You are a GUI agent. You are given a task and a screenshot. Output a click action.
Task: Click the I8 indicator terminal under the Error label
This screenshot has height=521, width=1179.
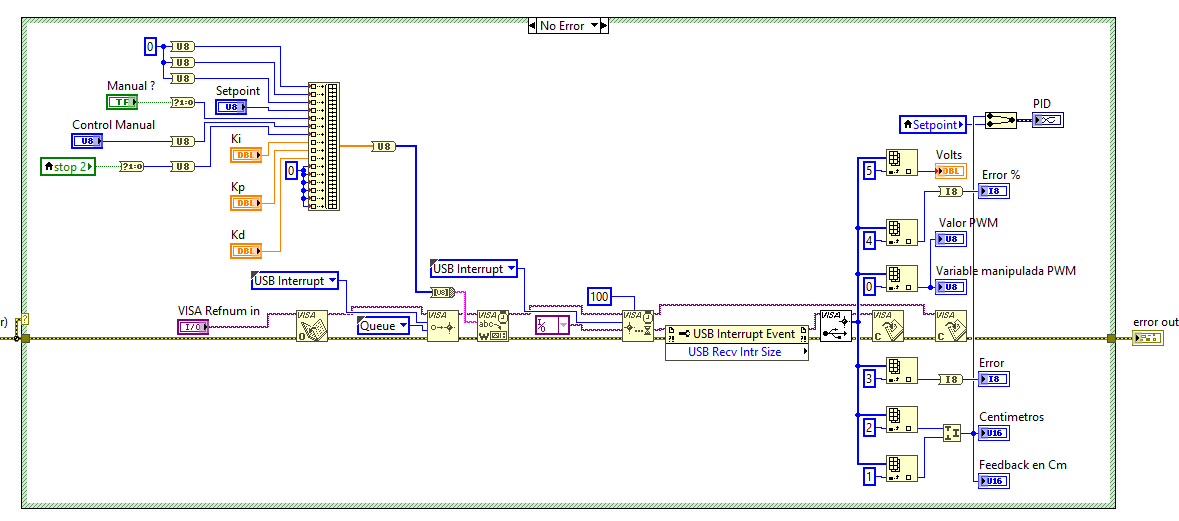994,379
